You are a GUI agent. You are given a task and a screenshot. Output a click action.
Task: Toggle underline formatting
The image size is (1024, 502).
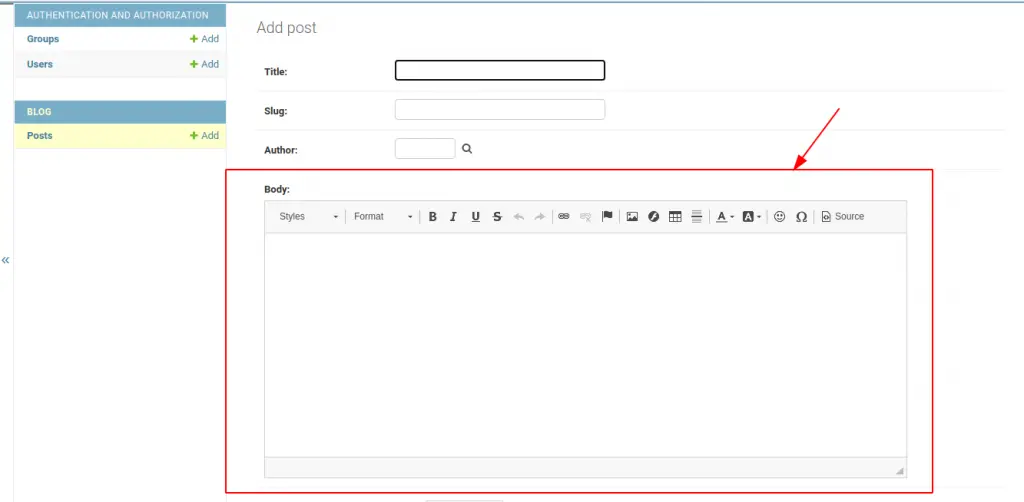pos(475,217)
